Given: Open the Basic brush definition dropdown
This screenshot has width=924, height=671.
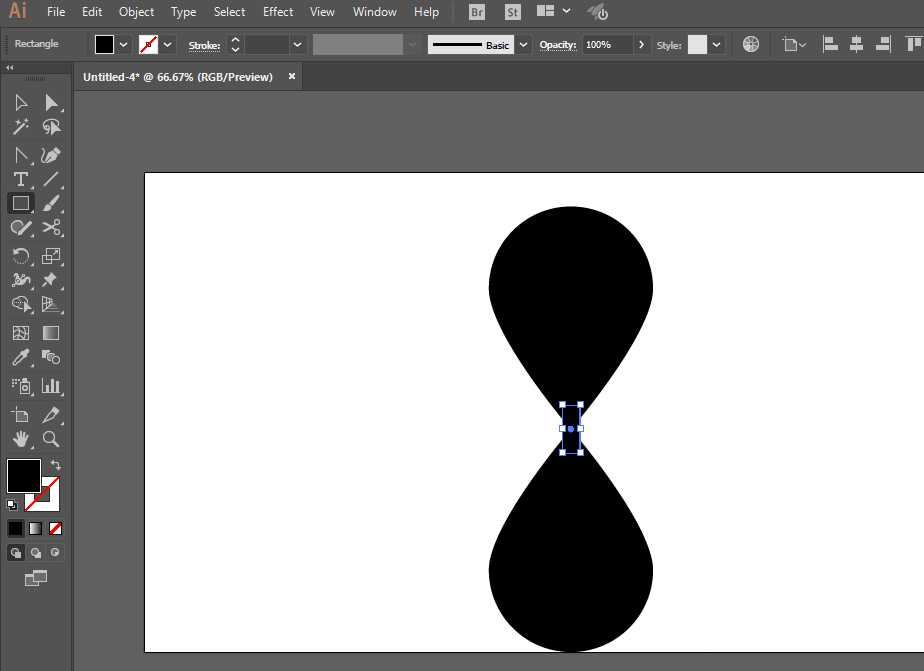Looking at the screenshot, I should click(x=523, y=45).
